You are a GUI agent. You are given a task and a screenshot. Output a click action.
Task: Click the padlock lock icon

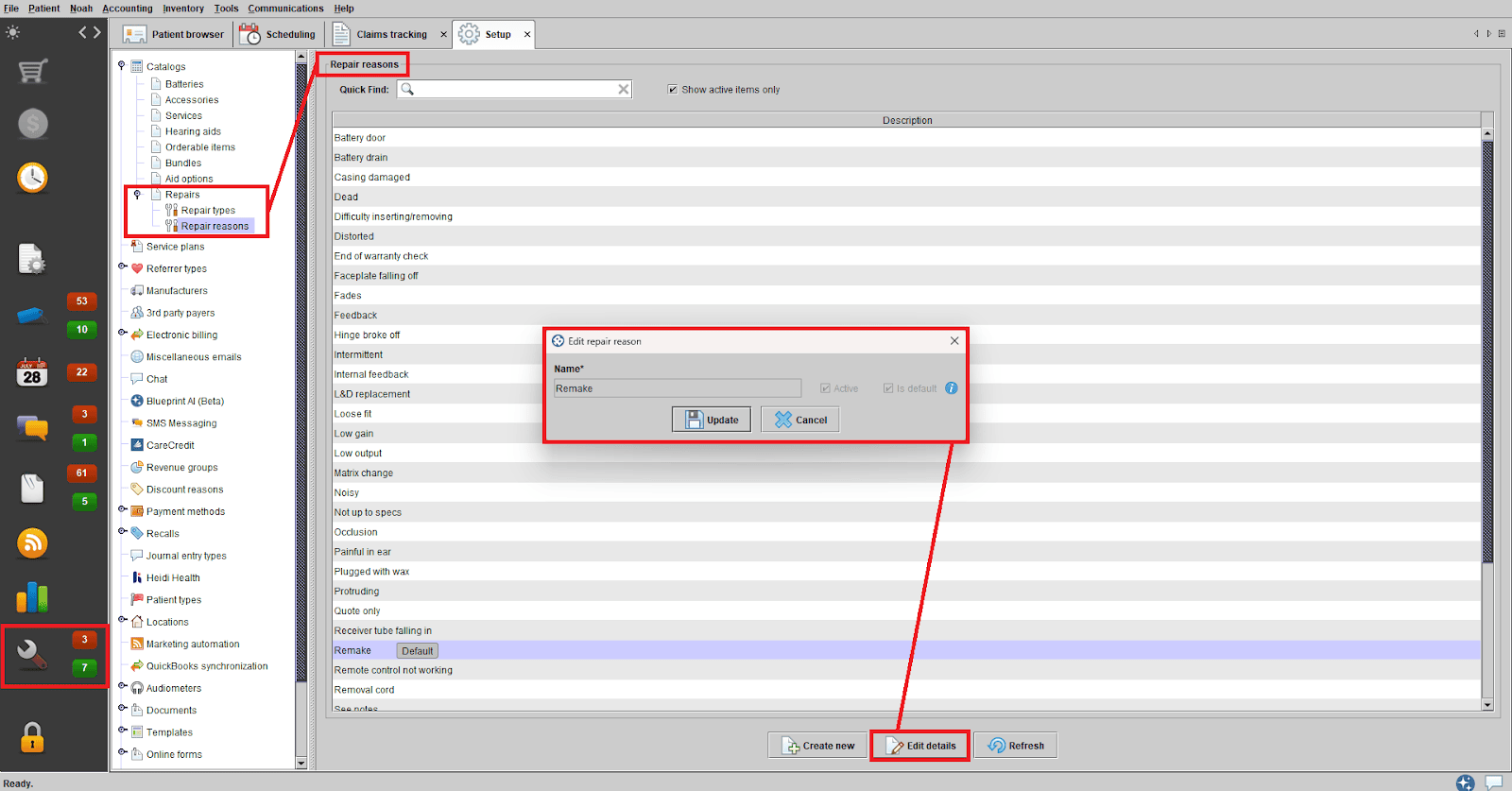click(x=32, y=737)
